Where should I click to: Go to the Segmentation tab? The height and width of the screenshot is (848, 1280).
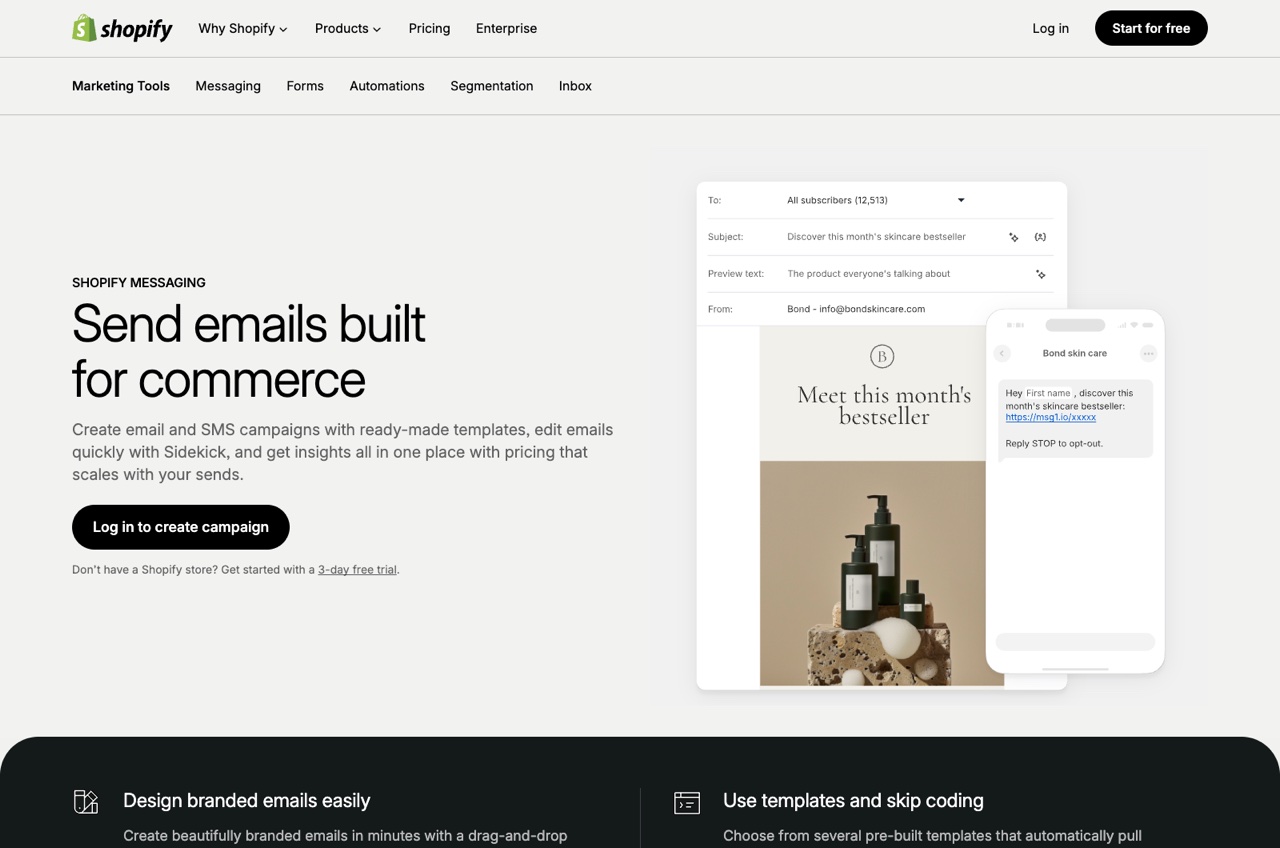pyautogui.click(x=492, y=86)
